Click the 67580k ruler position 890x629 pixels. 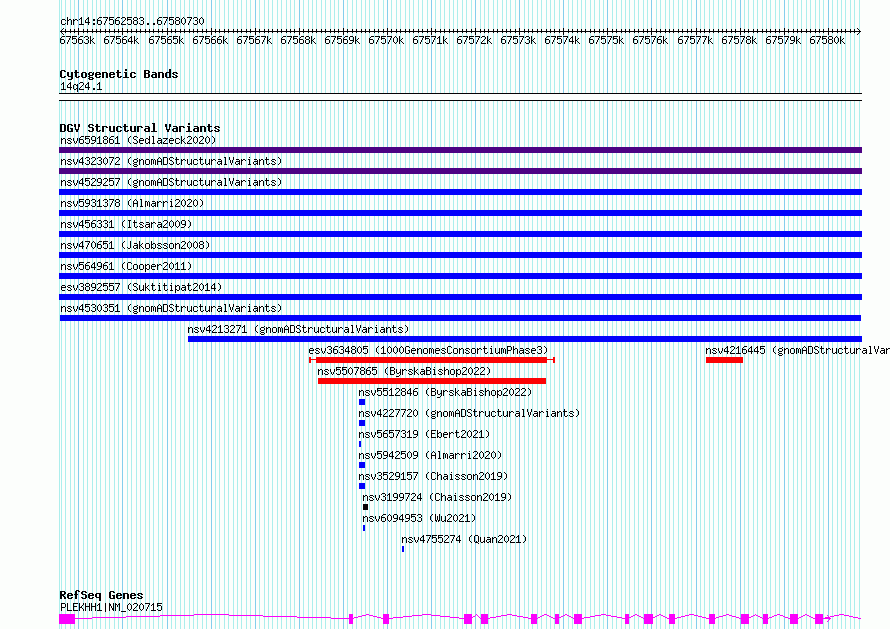click(x=827, y=40)
